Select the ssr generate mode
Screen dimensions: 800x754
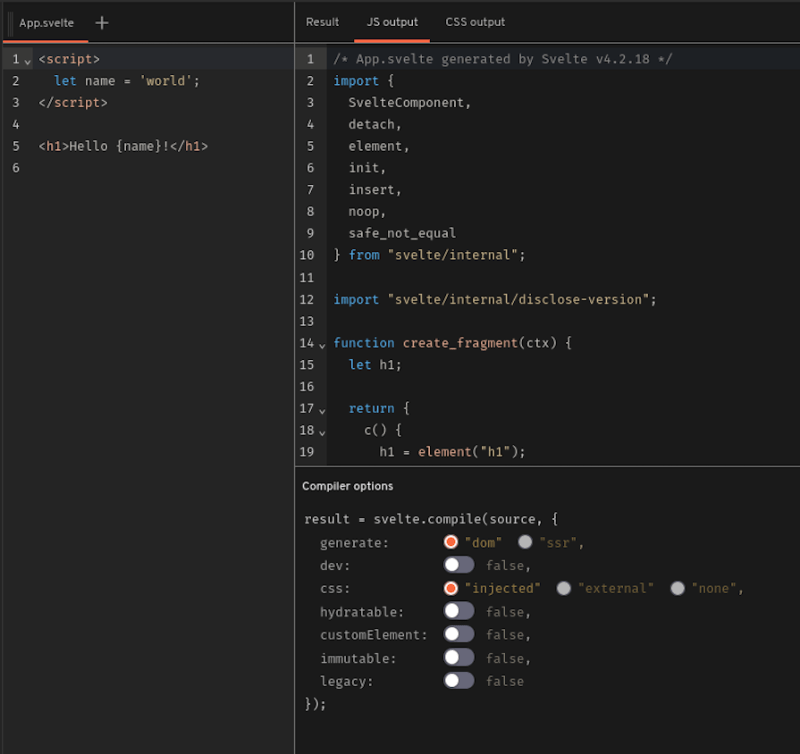[525, 541]
